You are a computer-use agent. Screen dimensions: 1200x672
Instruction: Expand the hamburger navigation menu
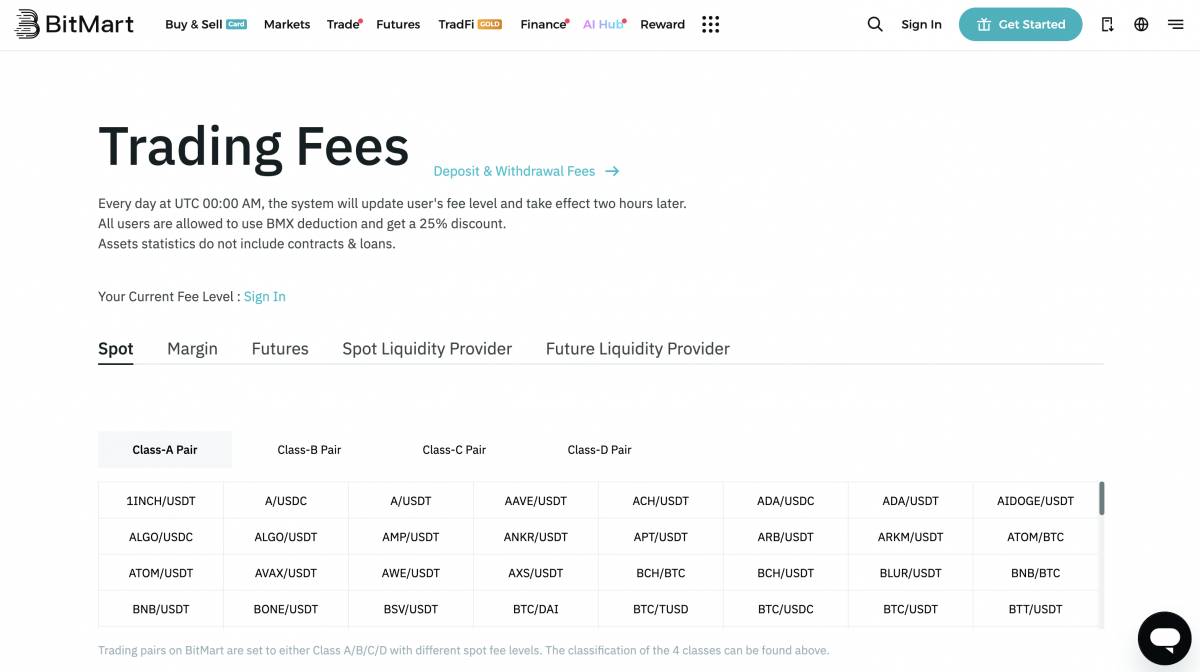1175,24
